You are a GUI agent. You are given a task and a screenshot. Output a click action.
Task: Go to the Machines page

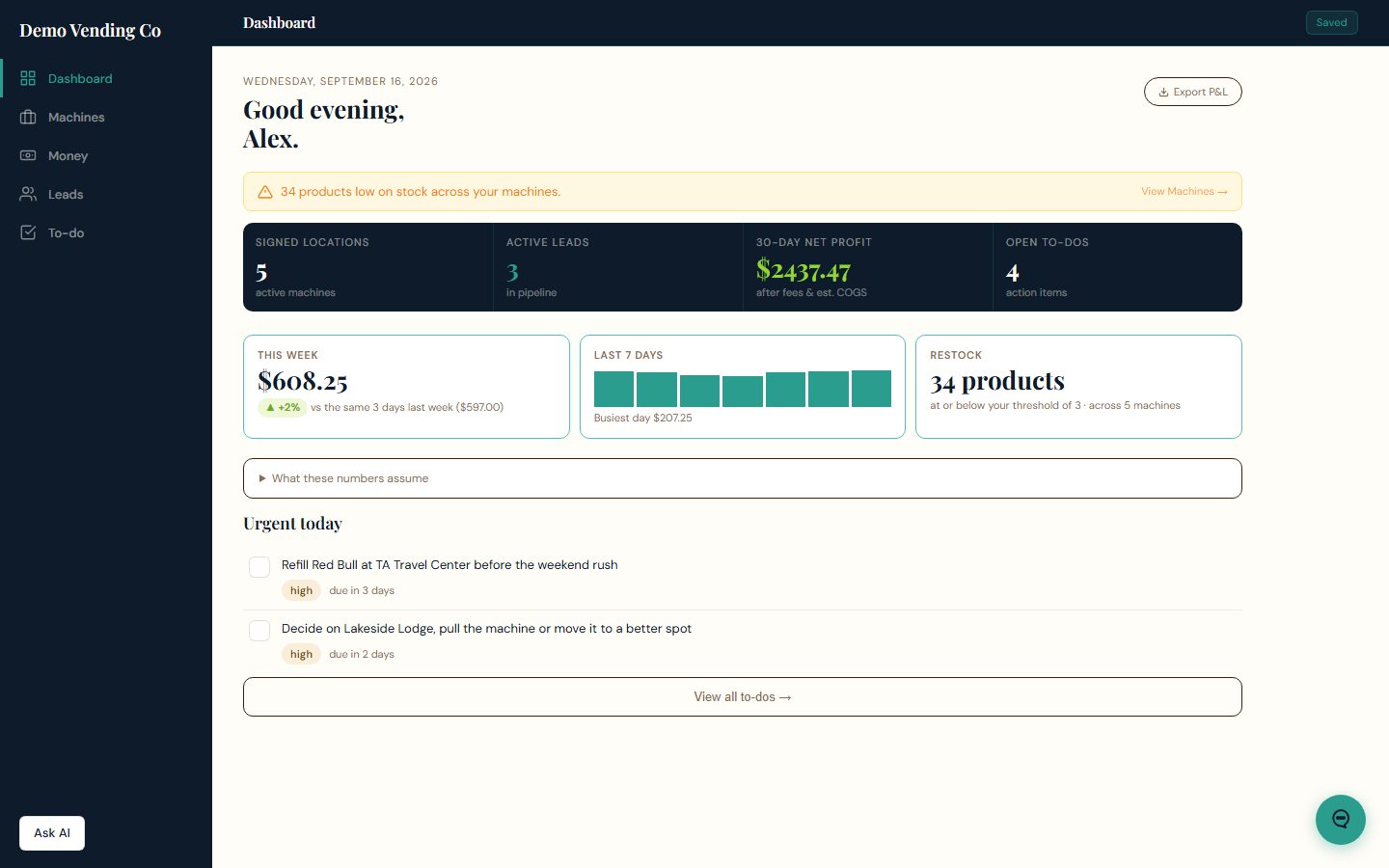click(x=106, y=117)
